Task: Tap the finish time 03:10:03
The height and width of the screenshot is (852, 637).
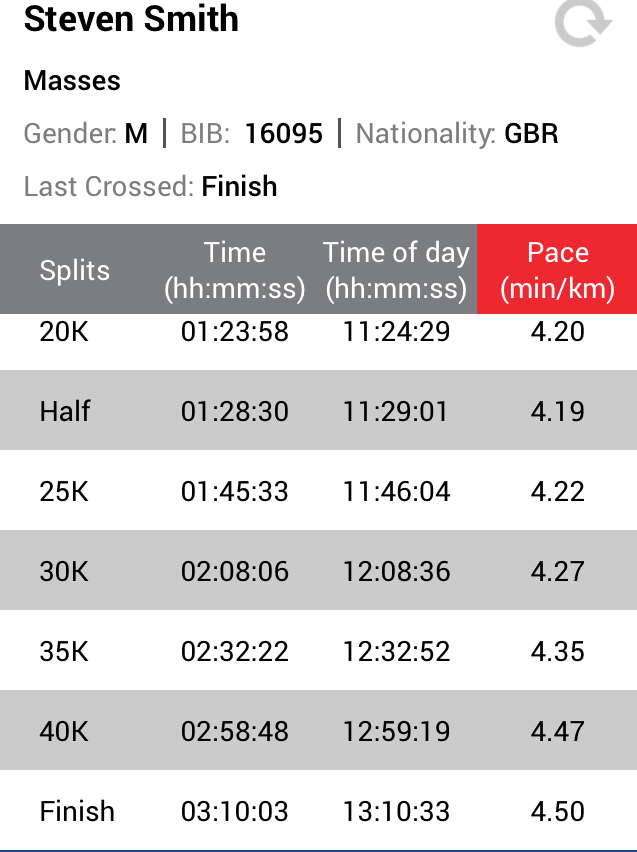Action: [x=235, y=811]
